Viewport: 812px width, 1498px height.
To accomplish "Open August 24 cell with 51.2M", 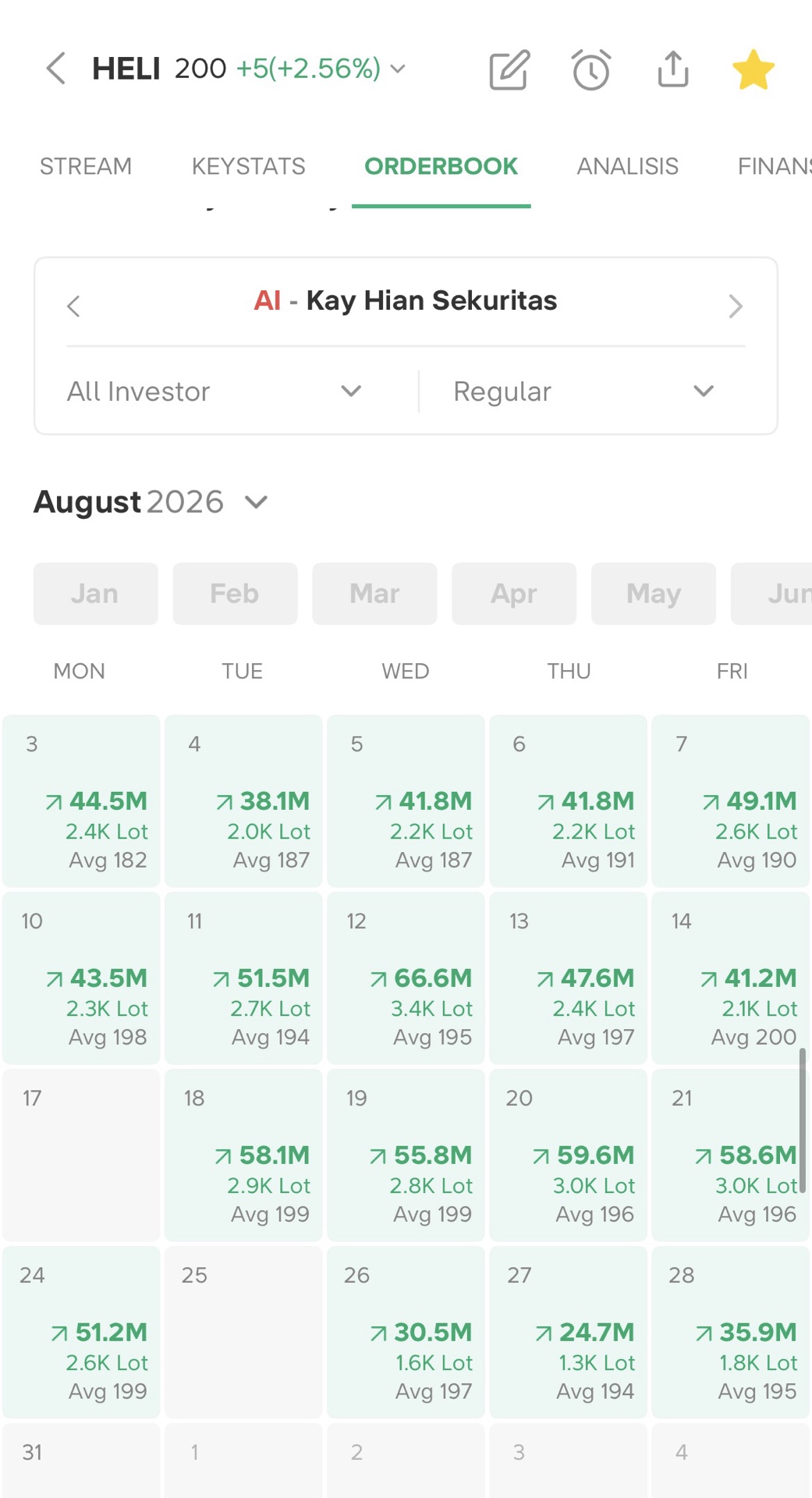I will click(x=81, y=1332).
